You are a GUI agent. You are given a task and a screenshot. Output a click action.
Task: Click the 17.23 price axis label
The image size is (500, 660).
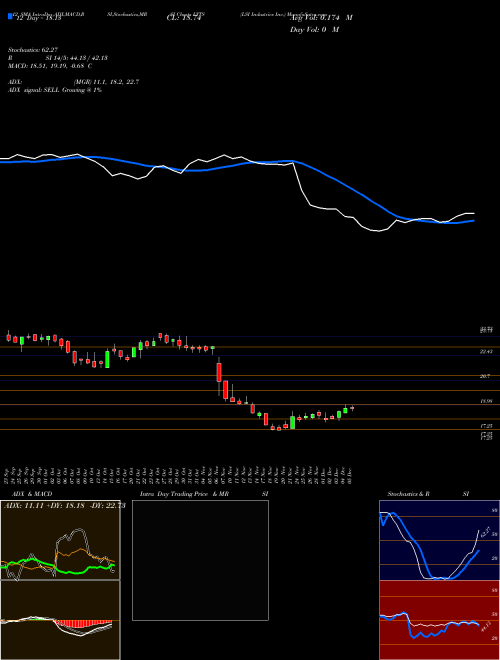point(486,426)
